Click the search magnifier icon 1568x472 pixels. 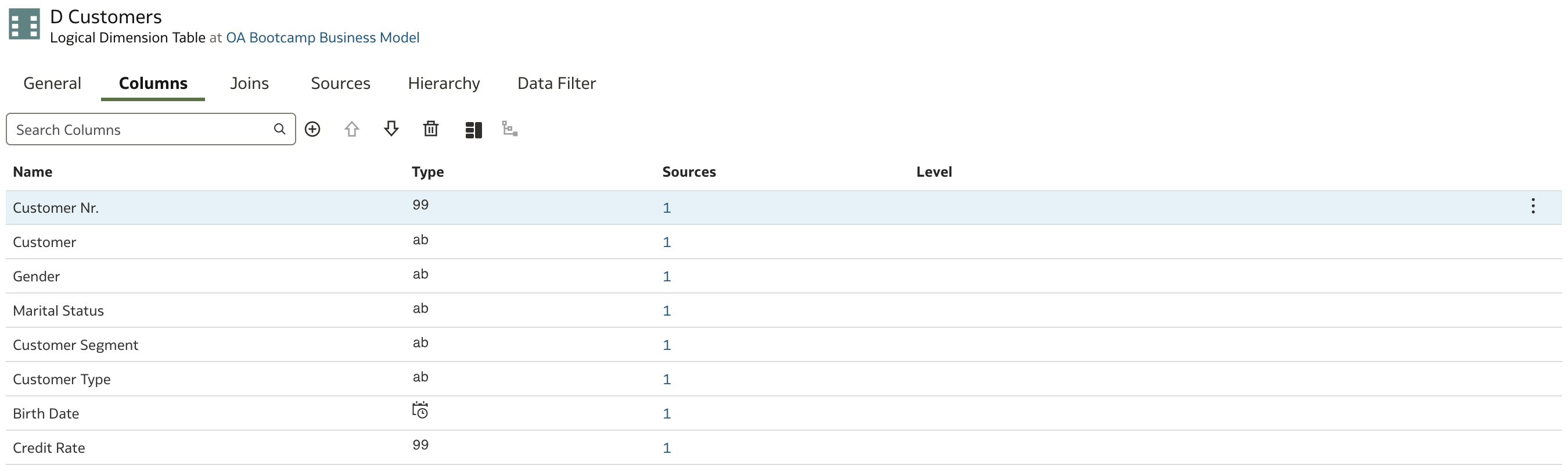pyautogui.click(x=279, y=129)
